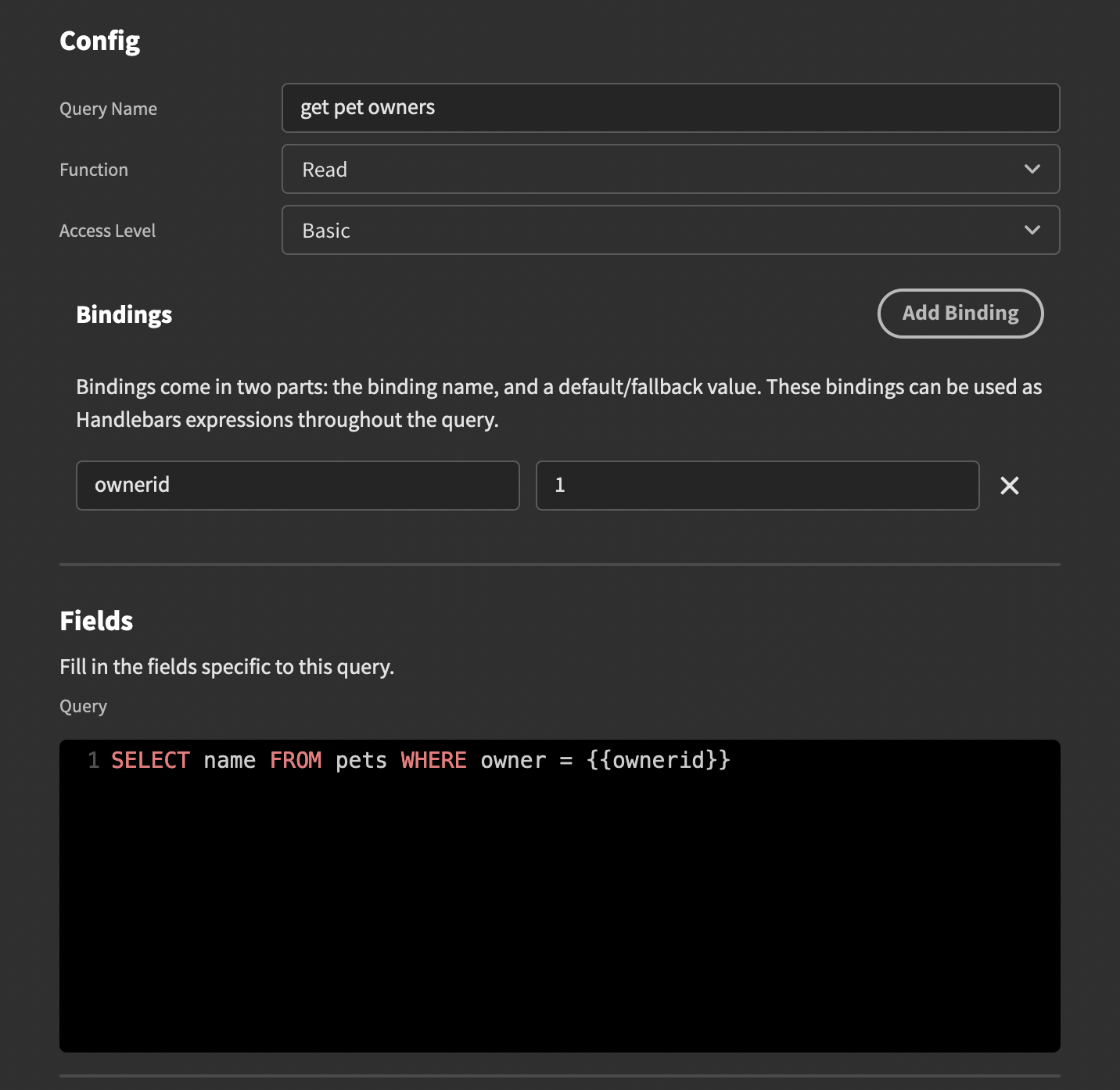Click the 'Fill in the fields specific' description

pos(227,667)
